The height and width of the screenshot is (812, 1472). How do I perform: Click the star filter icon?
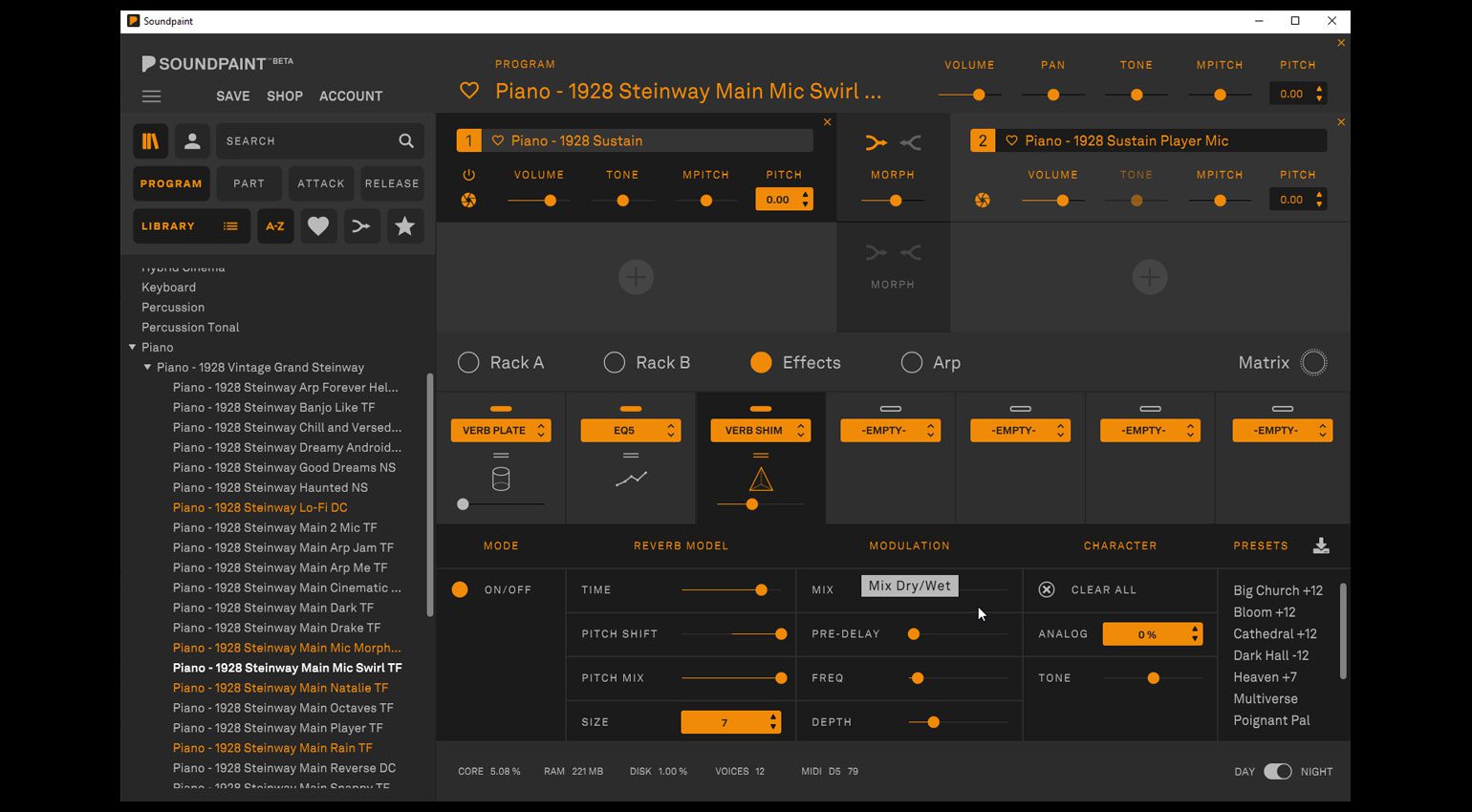pos(404,226)
